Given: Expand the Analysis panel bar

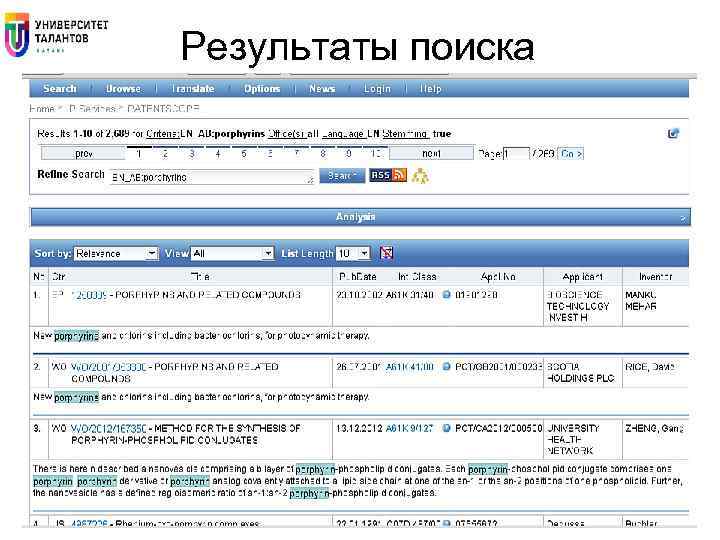Looking at the screenshot, I should tap(360, 217).
